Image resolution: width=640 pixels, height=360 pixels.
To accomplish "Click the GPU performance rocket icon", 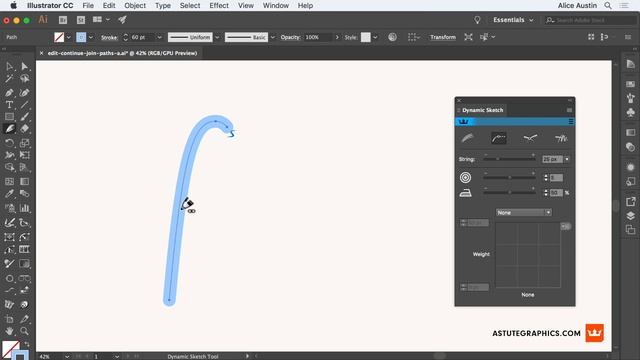I will (122, 20).
